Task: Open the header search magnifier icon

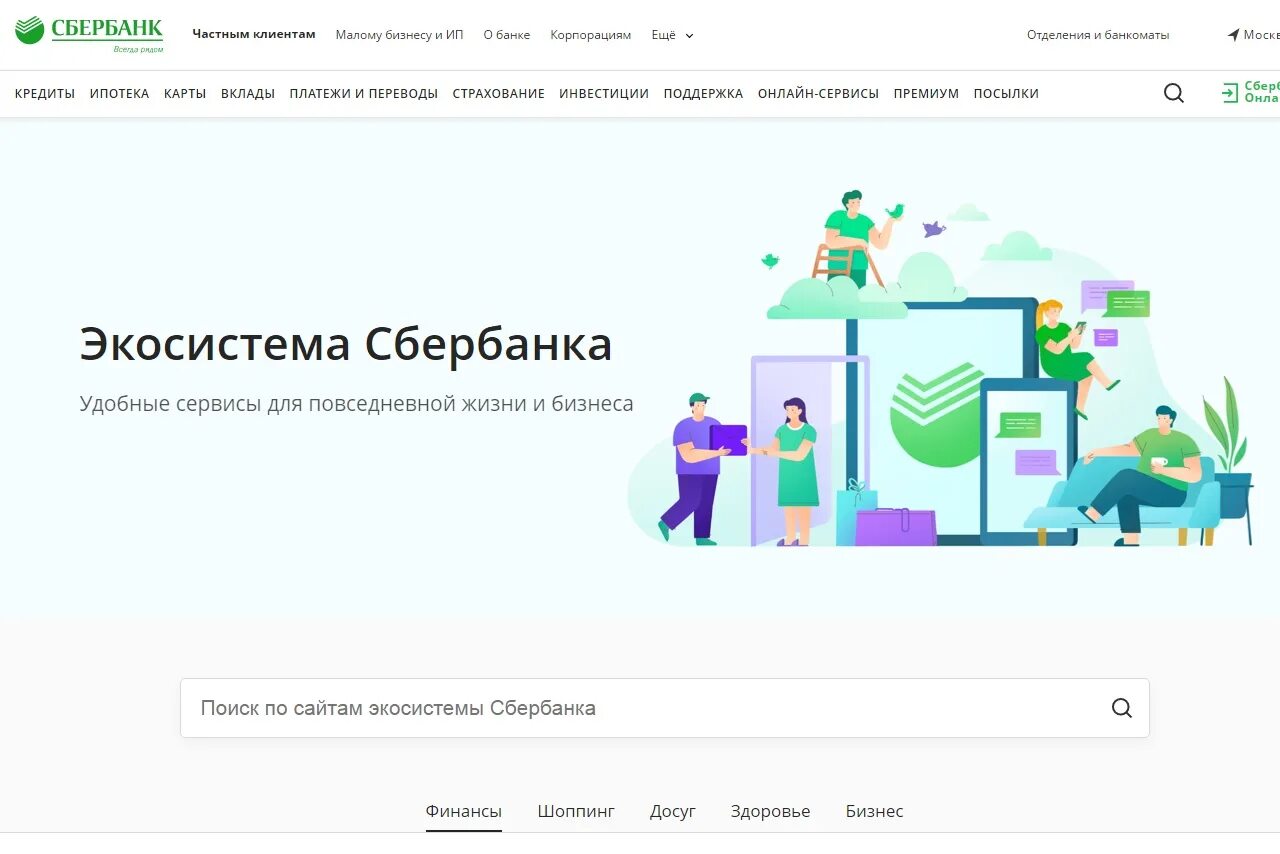Action: 1174,93
